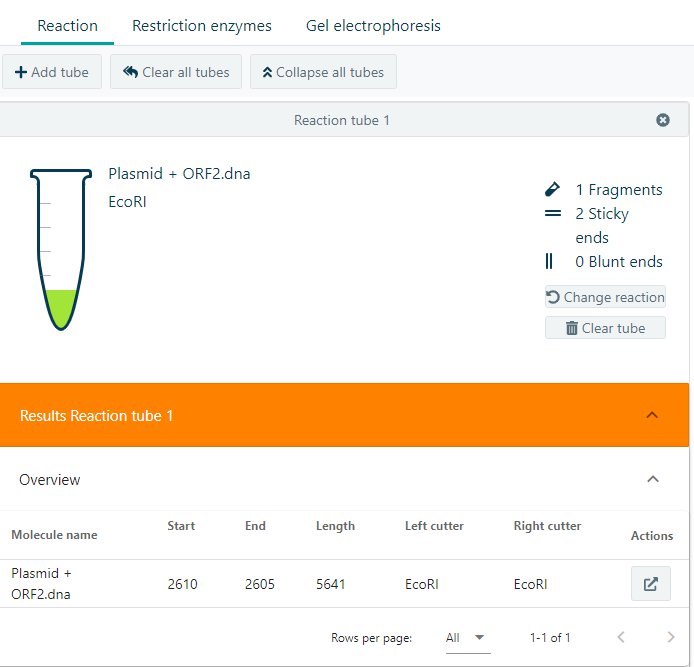Go to next results page arrow
The image size is (694, 667).
pyautogui.click(x=671, y=637)
